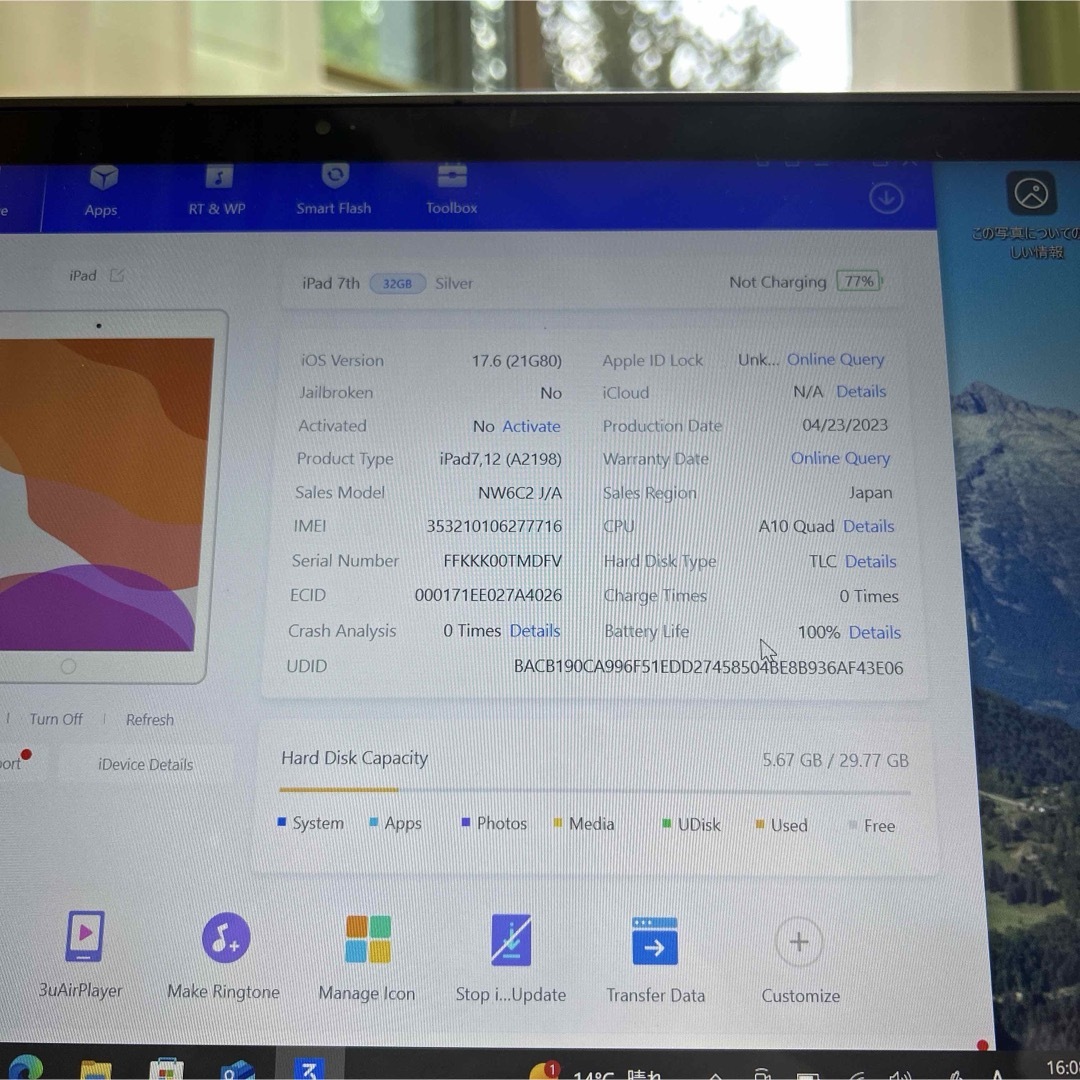Click the 77% battery indicator
This screenshot has height=1080, width=1080.
click(x=859, y=281)
